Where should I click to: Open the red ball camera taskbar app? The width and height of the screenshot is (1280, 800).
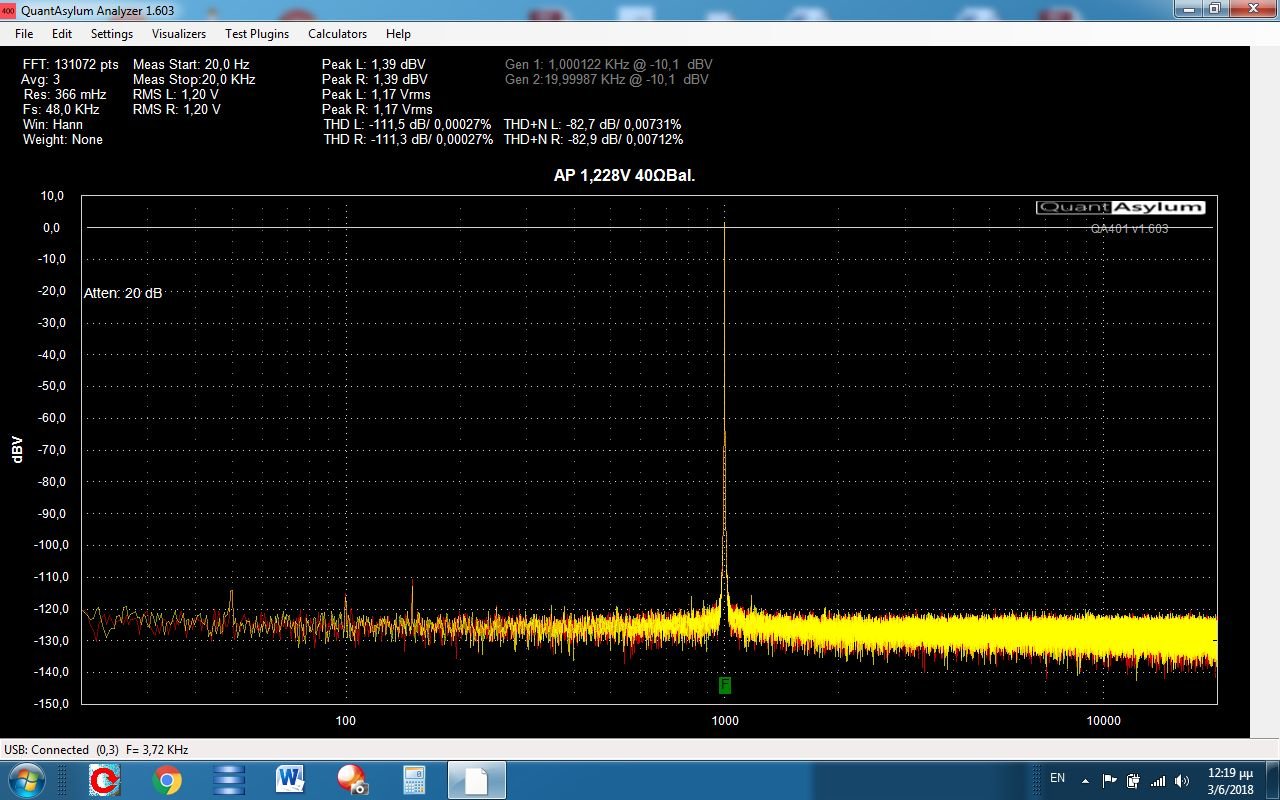coord(351,779)
